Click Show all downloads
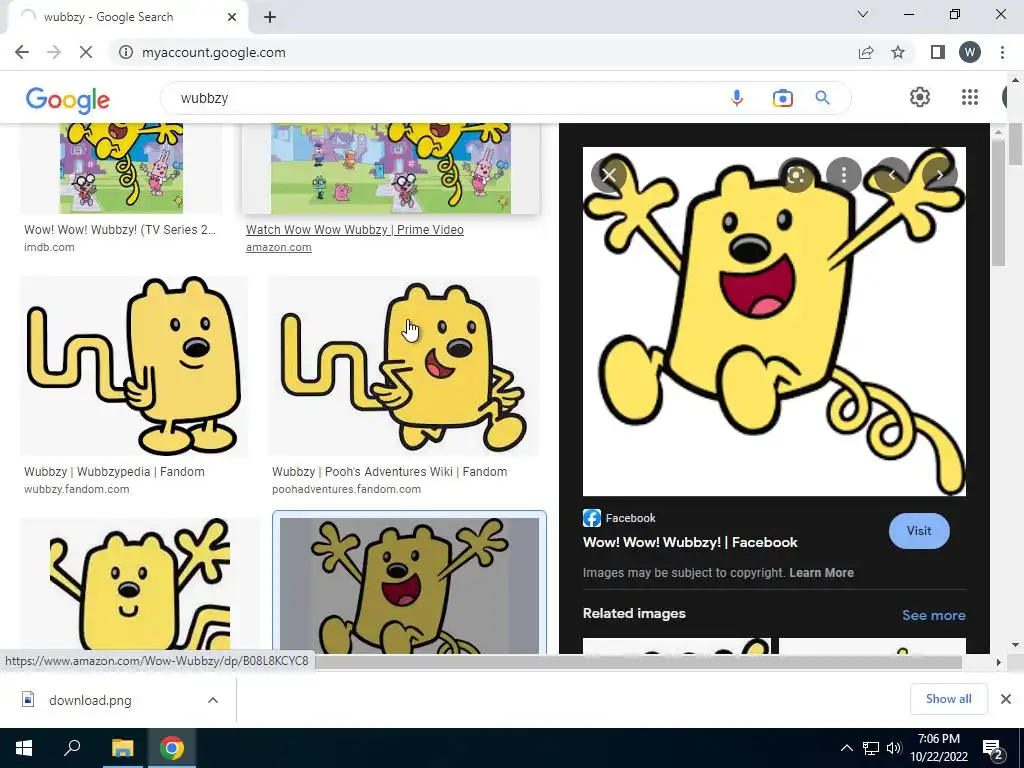This screenshot has height=768, width=1024. [x=948, y=699]
